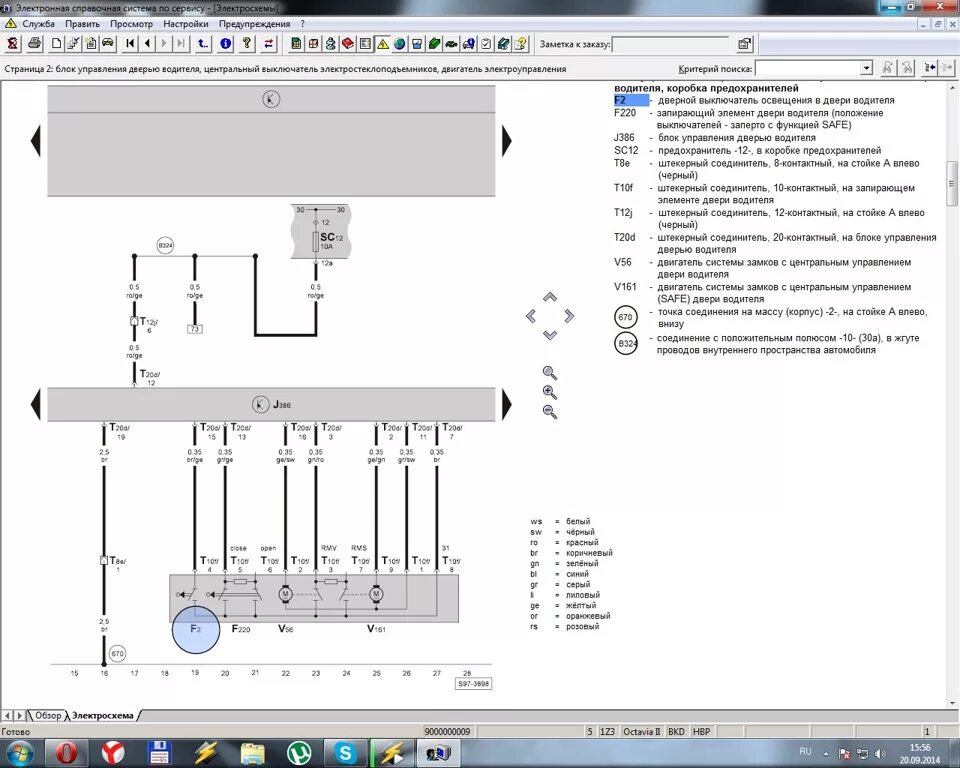960x768 pixels.
Task: Open Yandex browser from the taskbar
Action: click(x=113, y=753)
